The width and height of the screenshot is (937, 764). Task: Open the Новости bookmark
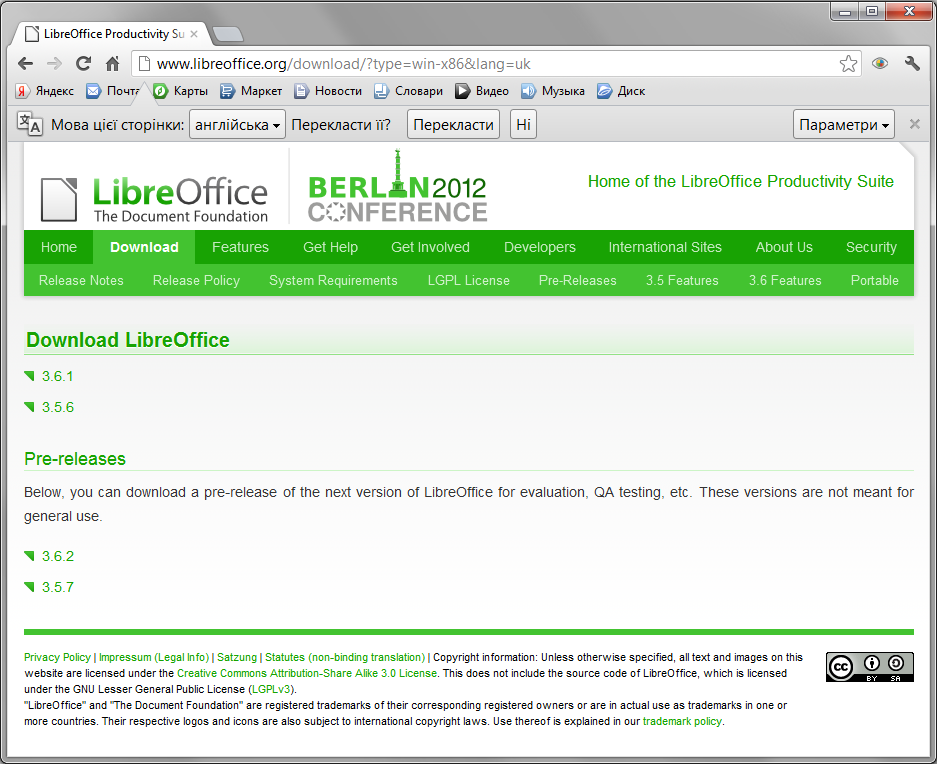pos(328,91)
